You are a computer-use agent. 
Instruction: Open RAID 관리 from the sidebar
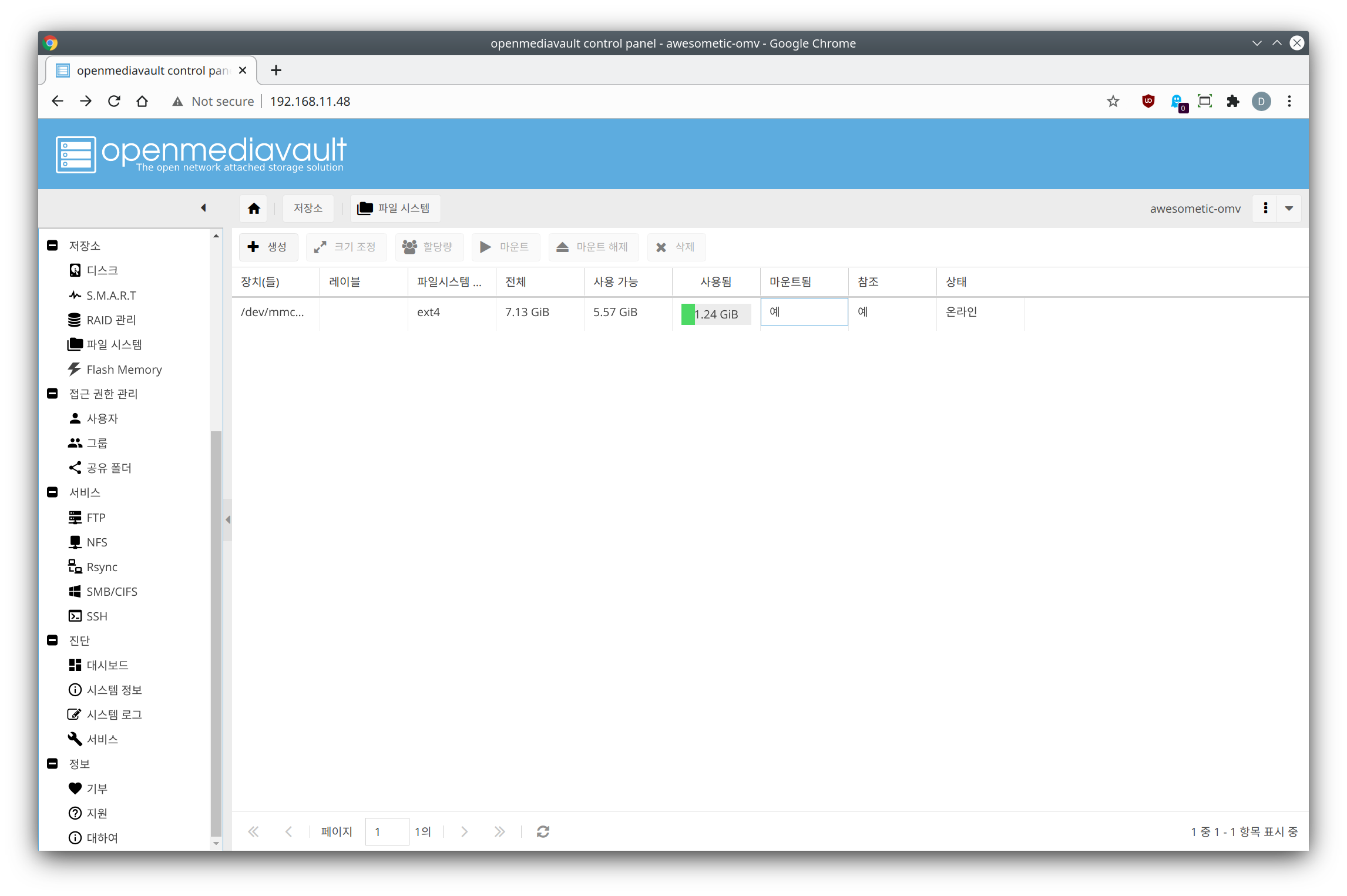(x=110, y=320)
